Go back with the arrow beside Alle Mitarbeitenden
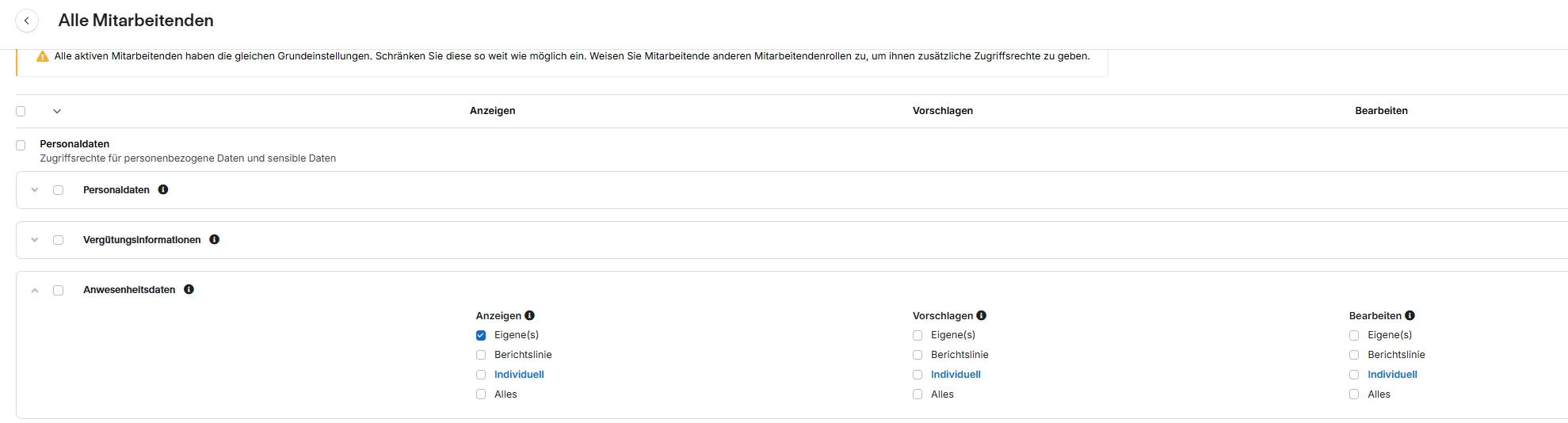The image size is (1568, 423). tap(27, 21)
